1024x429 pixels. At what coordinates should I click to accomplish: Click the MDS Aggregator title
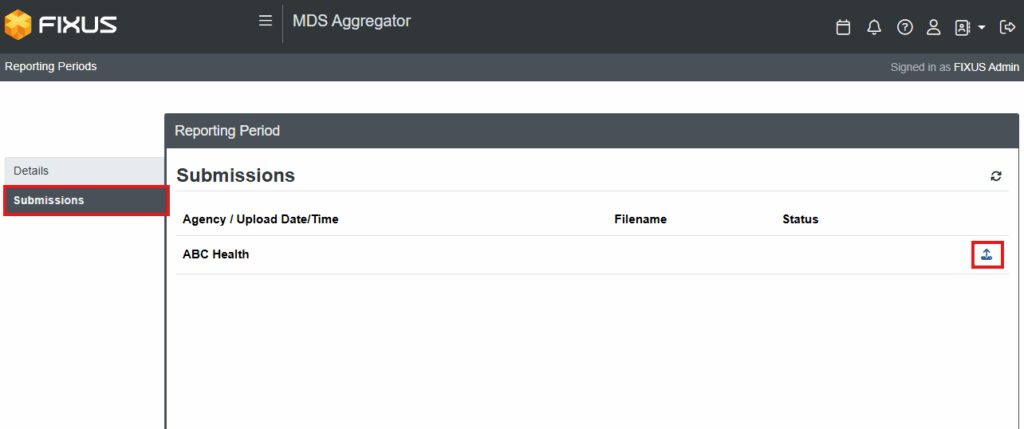pos(351,21)
